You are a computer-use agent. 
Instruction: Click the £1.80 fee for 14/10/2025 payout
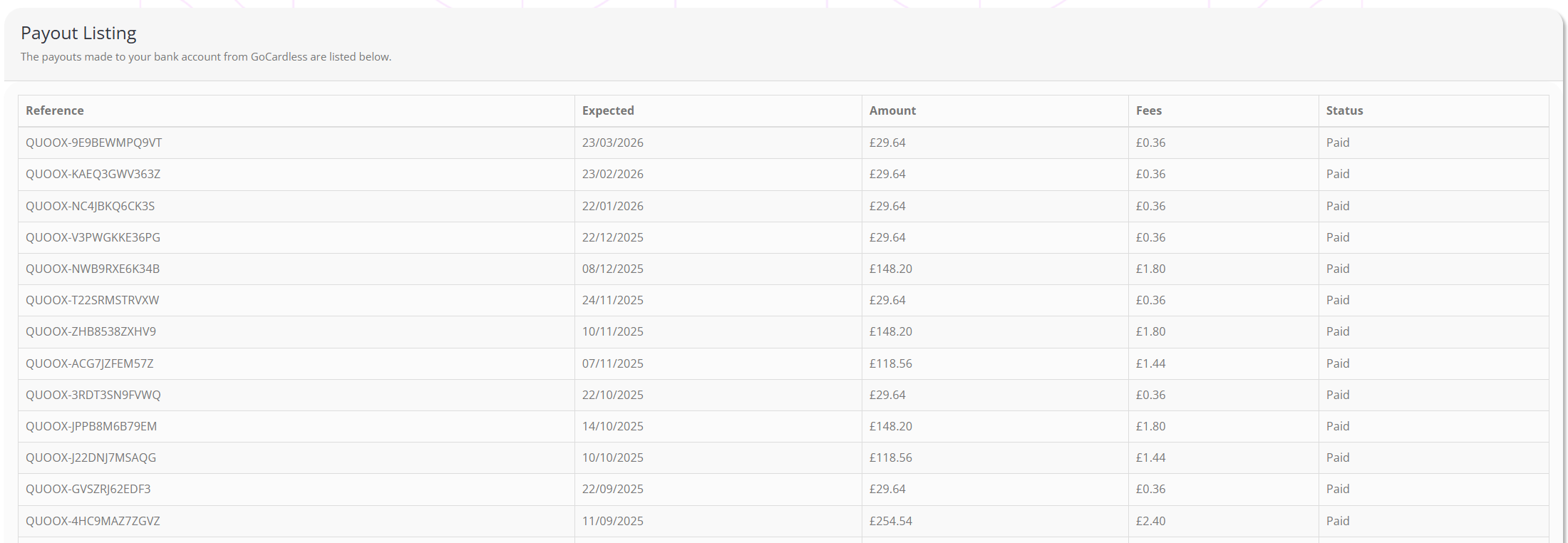[x=1150, y=426]
